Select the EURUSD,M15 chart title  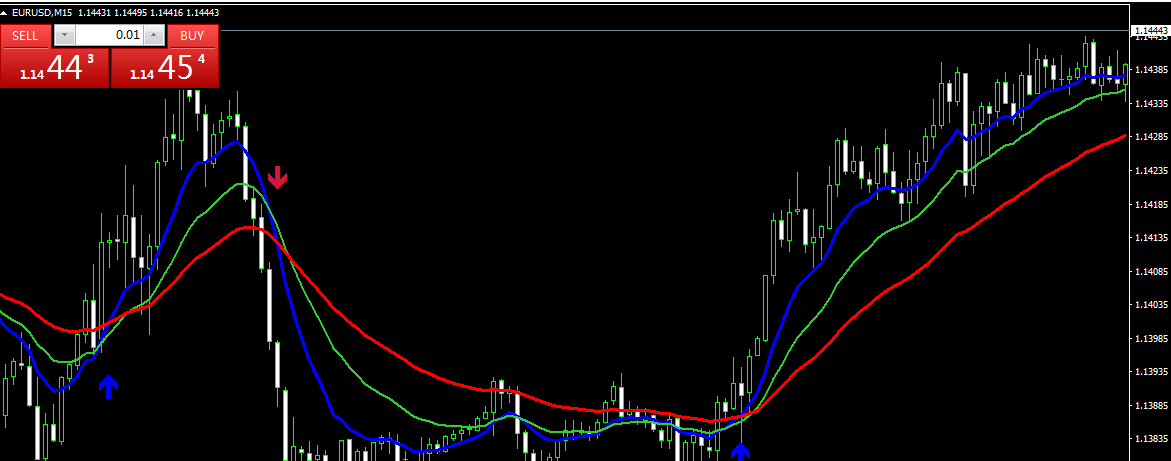coord(42,13)
